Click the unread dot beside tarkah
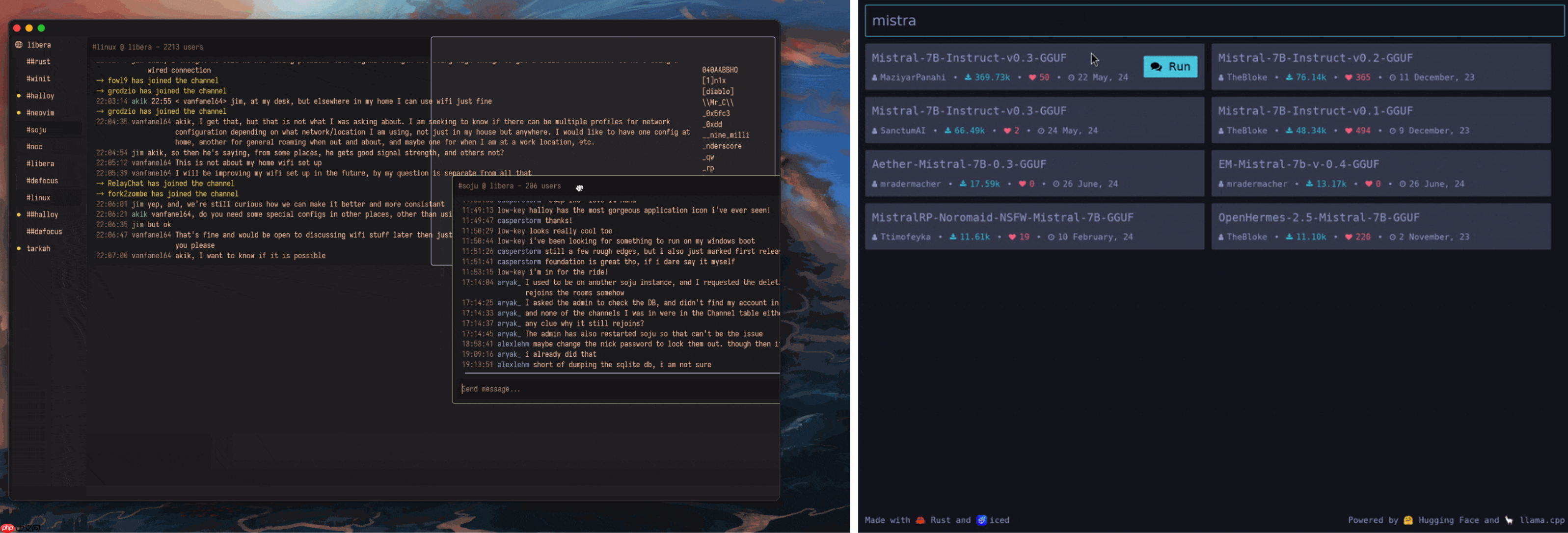 (x=18, y=248)
